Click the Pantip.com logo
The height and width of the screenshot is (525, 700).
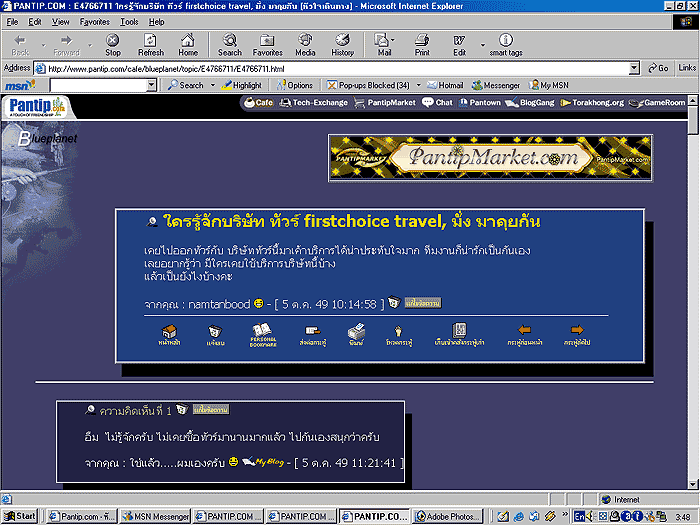tap(38, 107)
